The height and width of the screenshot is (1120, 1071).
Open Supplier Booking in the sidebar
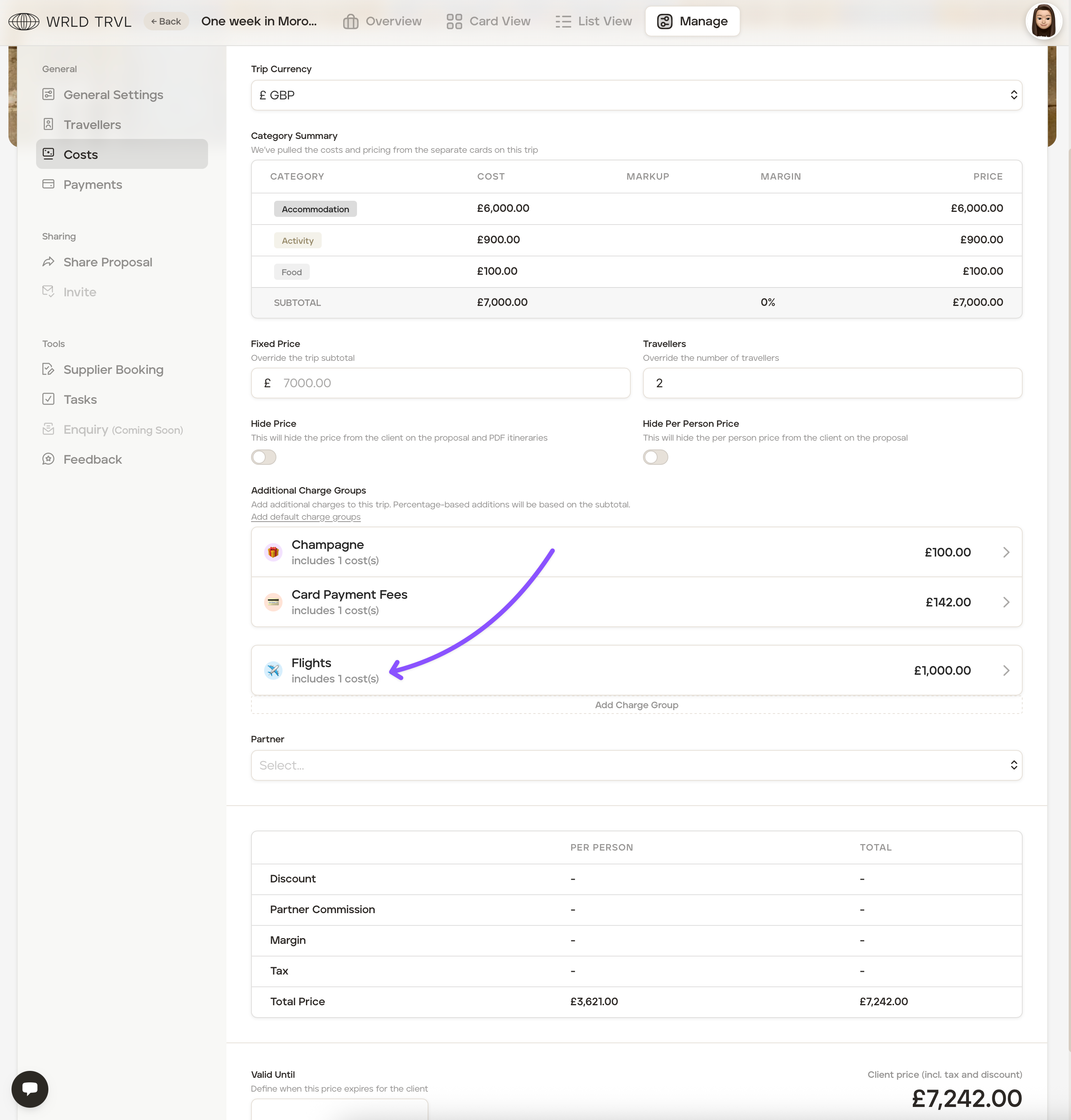pos(113,369)
